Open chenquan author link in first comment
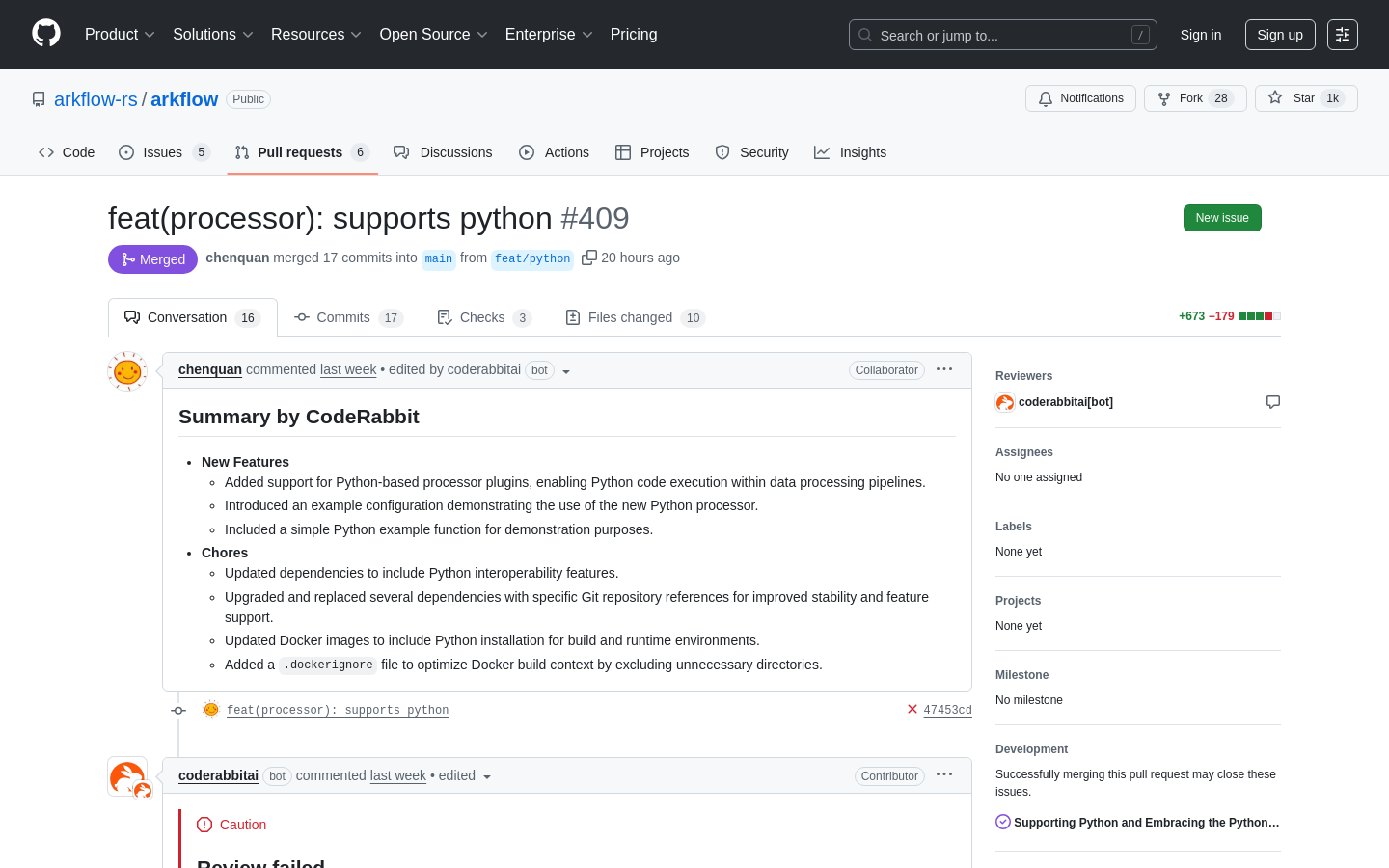The width and height of the screenshot is (1389, 868). pos(210,369)
